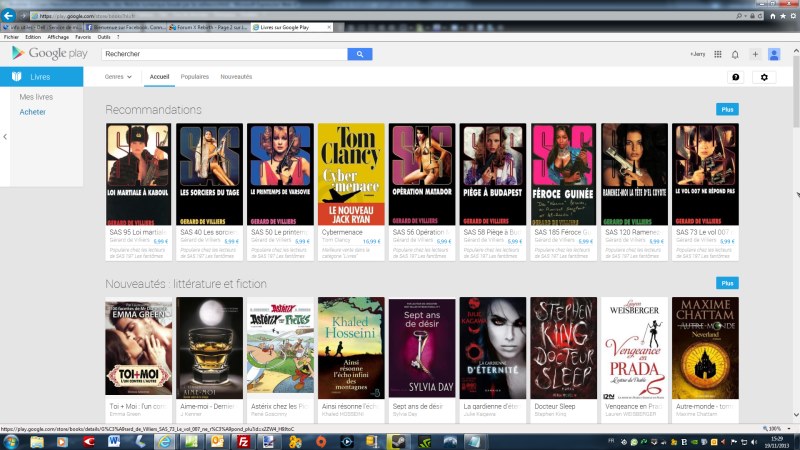
Task: Click Plus button for Recommandations
Action: (727, 110)
